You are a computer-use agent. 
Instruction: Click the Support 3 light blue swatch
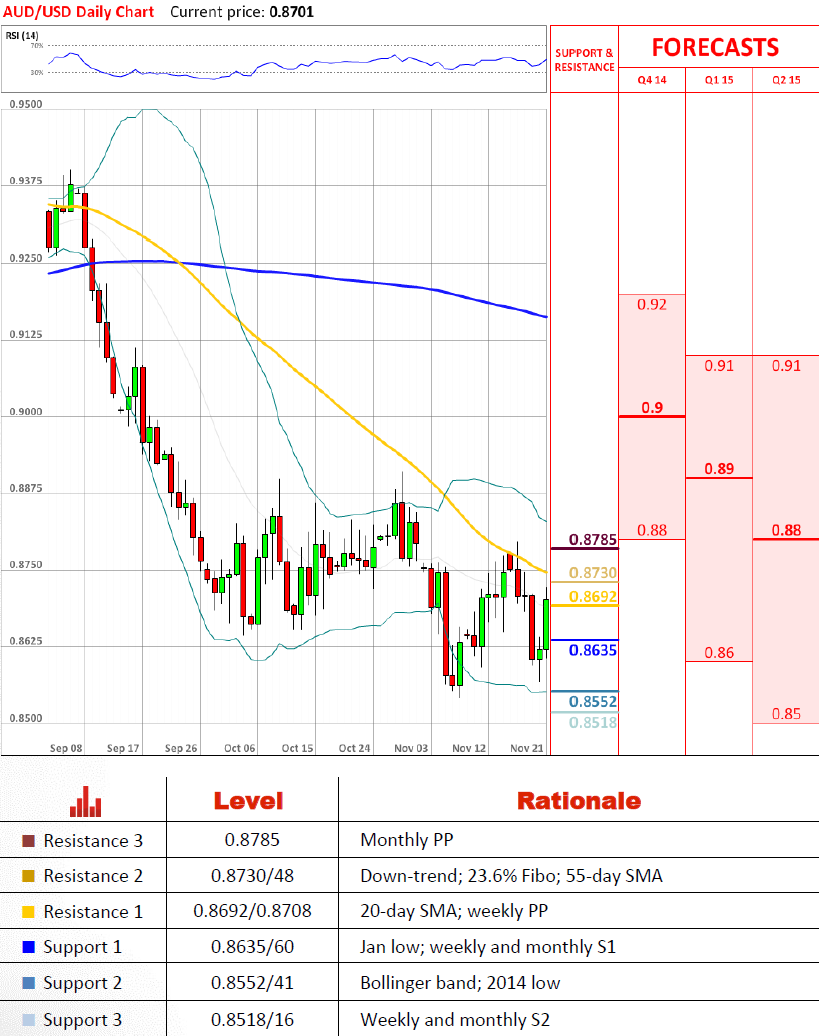click(x=28, y=1019)
